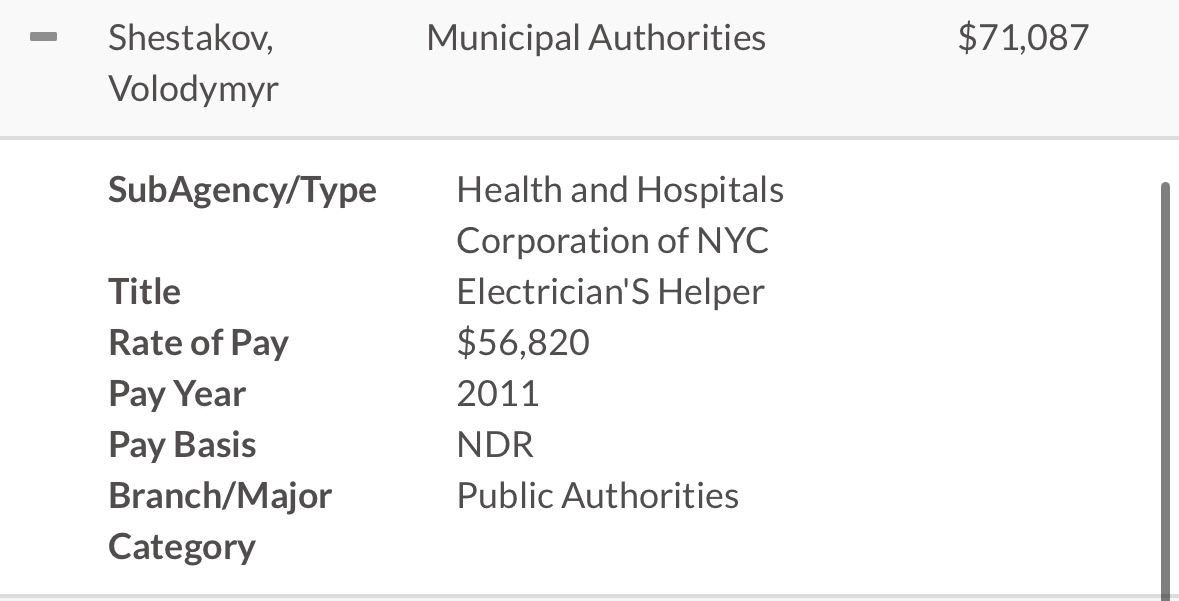Click the word Category under Branch/Major
The image size is (1179, 601).
pos(182,548)
